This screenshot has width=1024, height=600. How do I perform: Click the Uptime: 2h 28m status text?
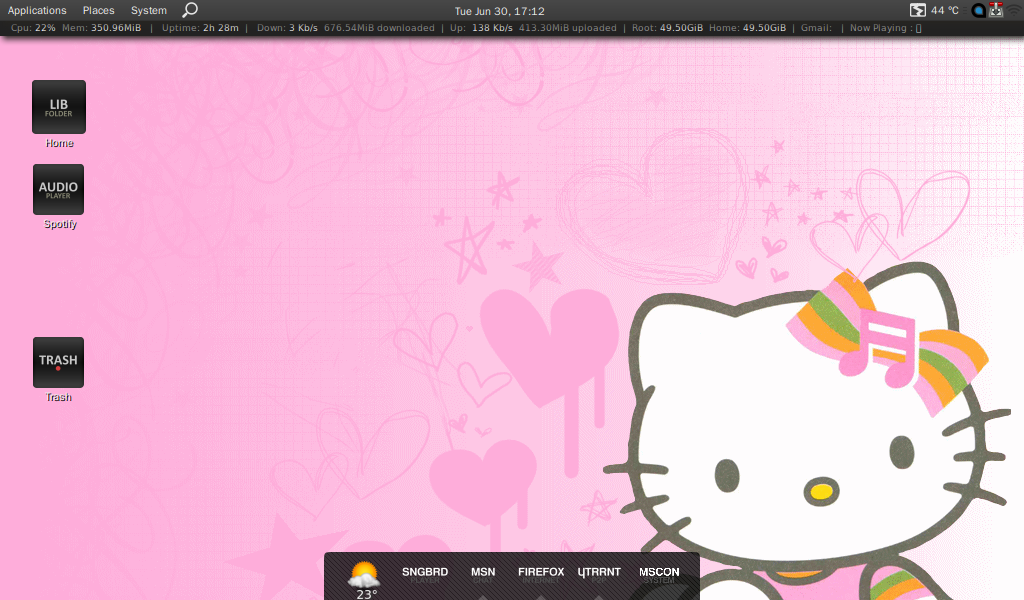coord(200,28)
